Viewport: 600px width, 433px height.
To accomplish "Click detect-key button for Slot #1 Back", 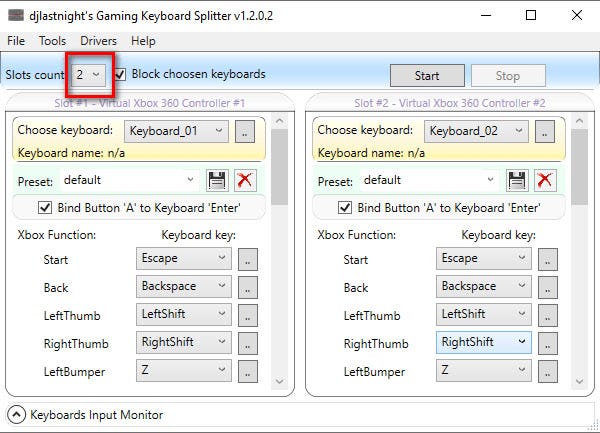I will [248, 287].
